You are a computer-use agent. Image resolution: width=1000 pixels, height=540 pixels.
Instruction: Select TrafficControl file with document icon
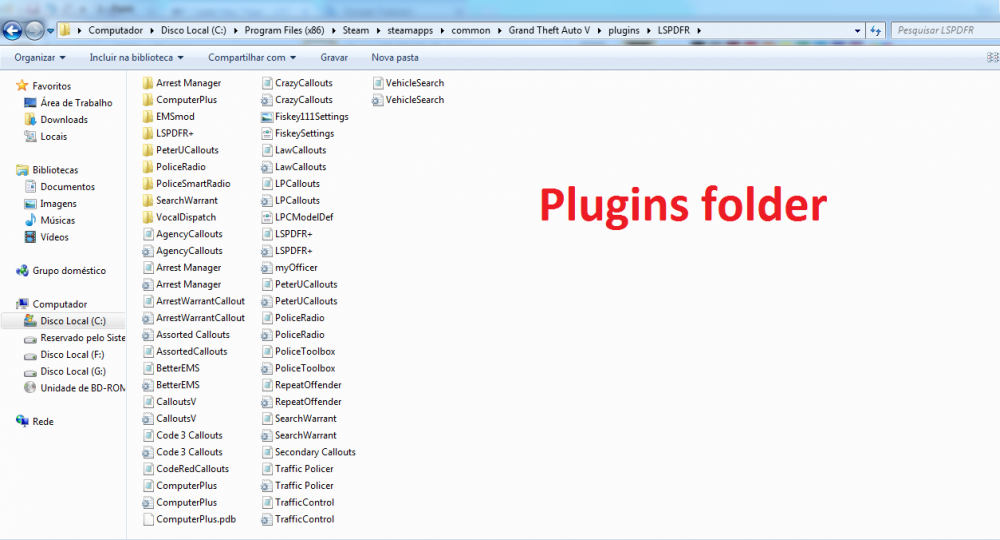(298, 502)
